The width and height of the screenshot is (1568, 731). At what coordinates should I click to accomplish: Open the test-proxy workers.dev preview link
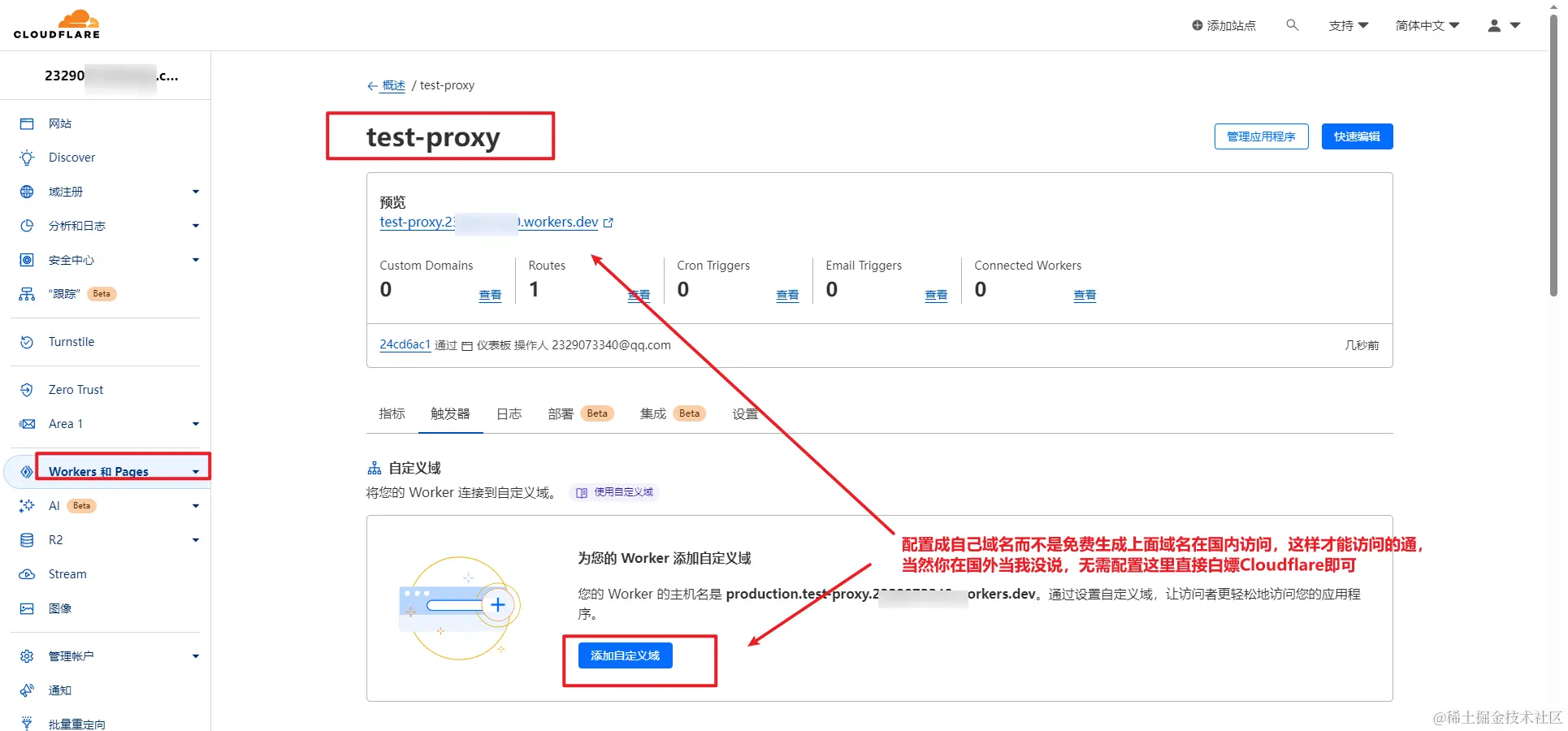[489, 223]
